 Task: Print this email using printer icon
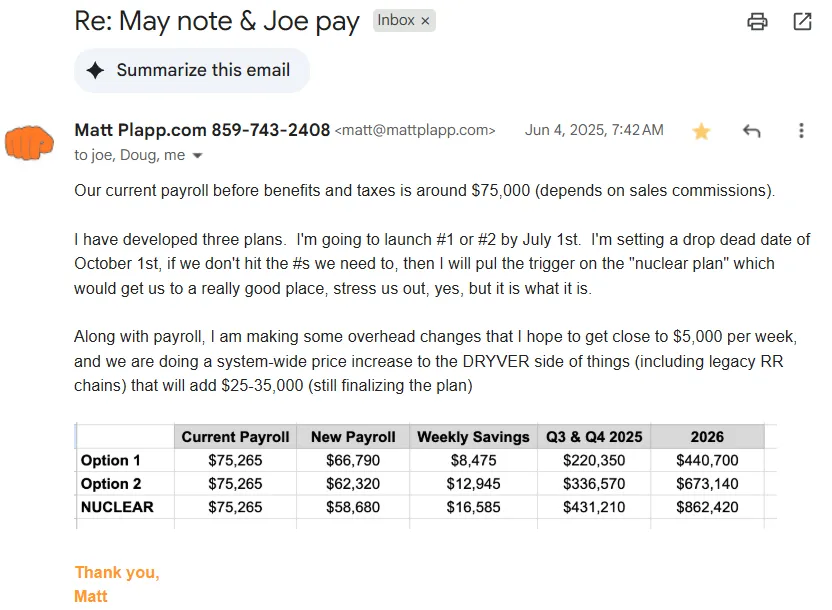[758, 21]
